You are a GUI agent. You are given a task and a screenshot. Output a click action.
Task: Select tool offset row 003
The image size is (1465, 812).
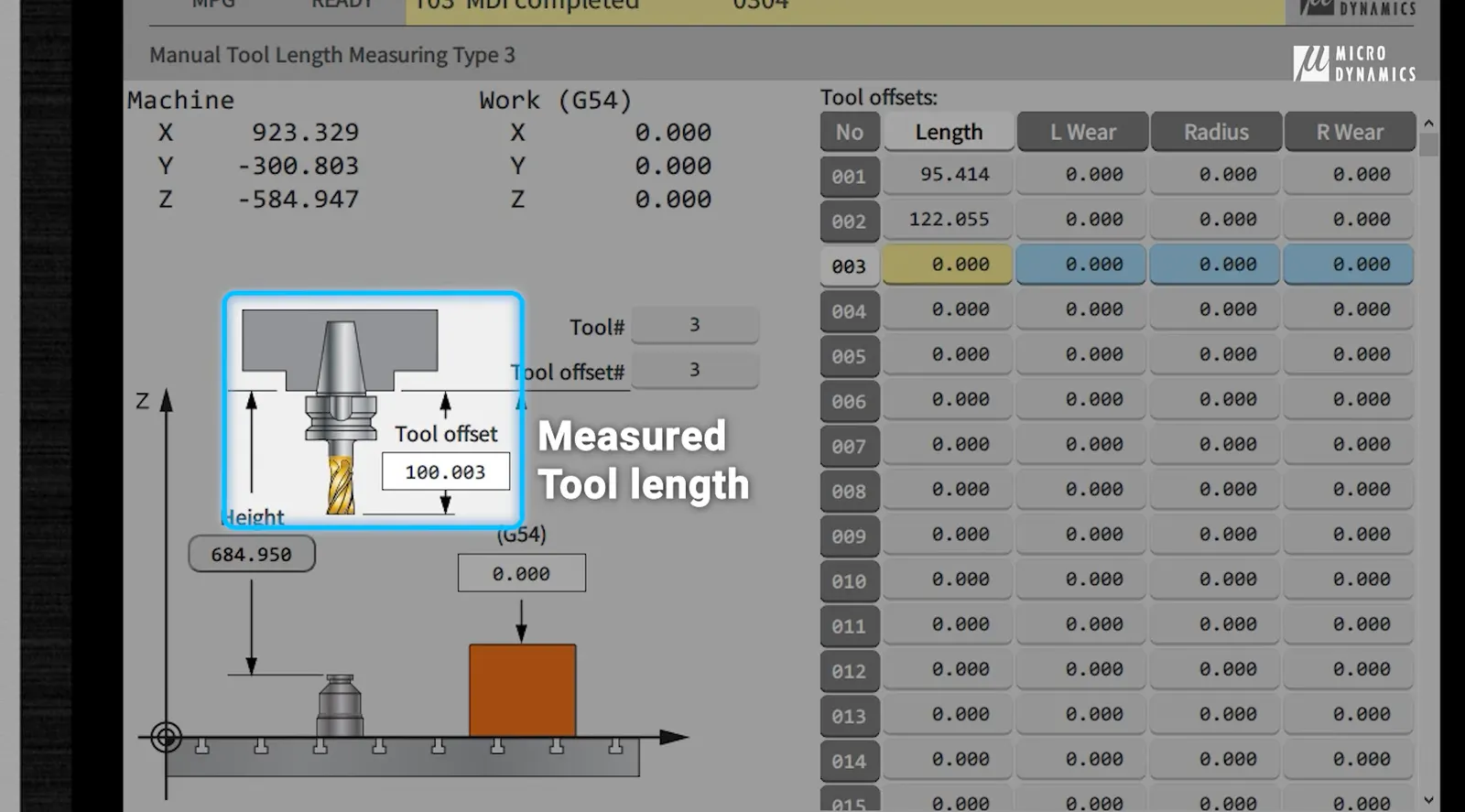tap(850, 265)
